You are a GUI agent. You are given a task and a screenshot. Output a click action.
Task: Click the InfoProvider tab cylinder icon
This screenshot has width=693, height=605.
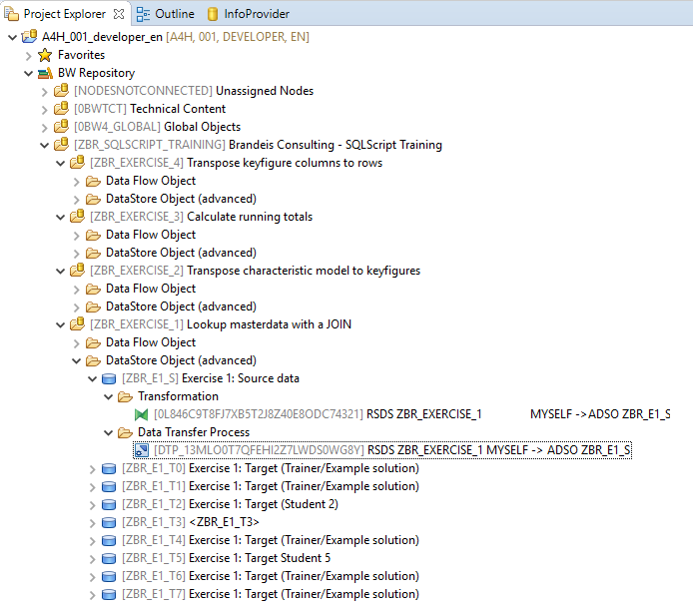[213, 14]
